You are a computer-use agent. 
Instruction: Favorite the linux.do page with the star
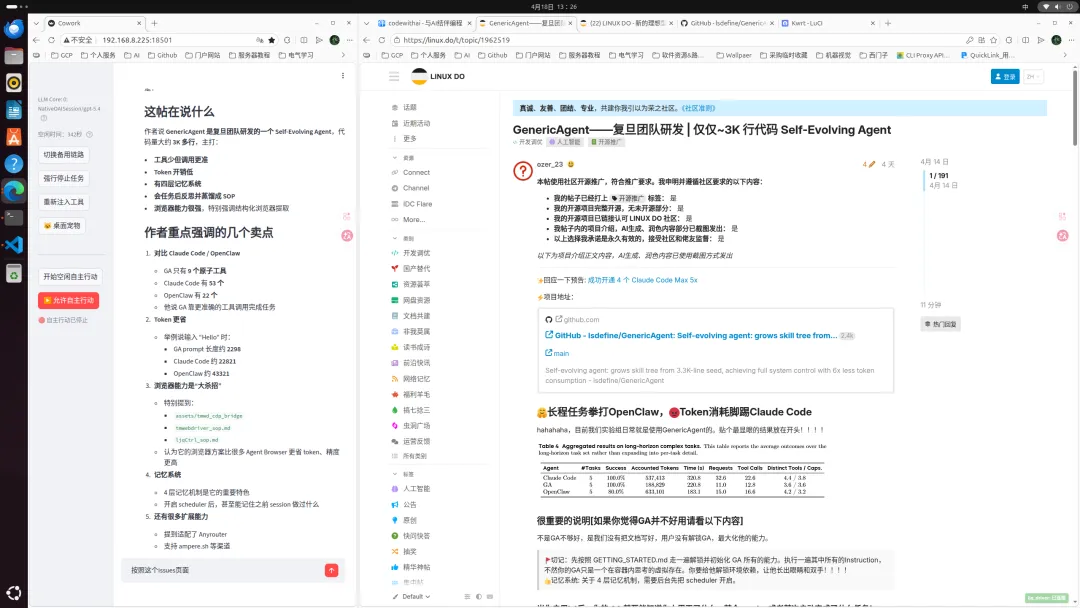(x=994, y=40)
